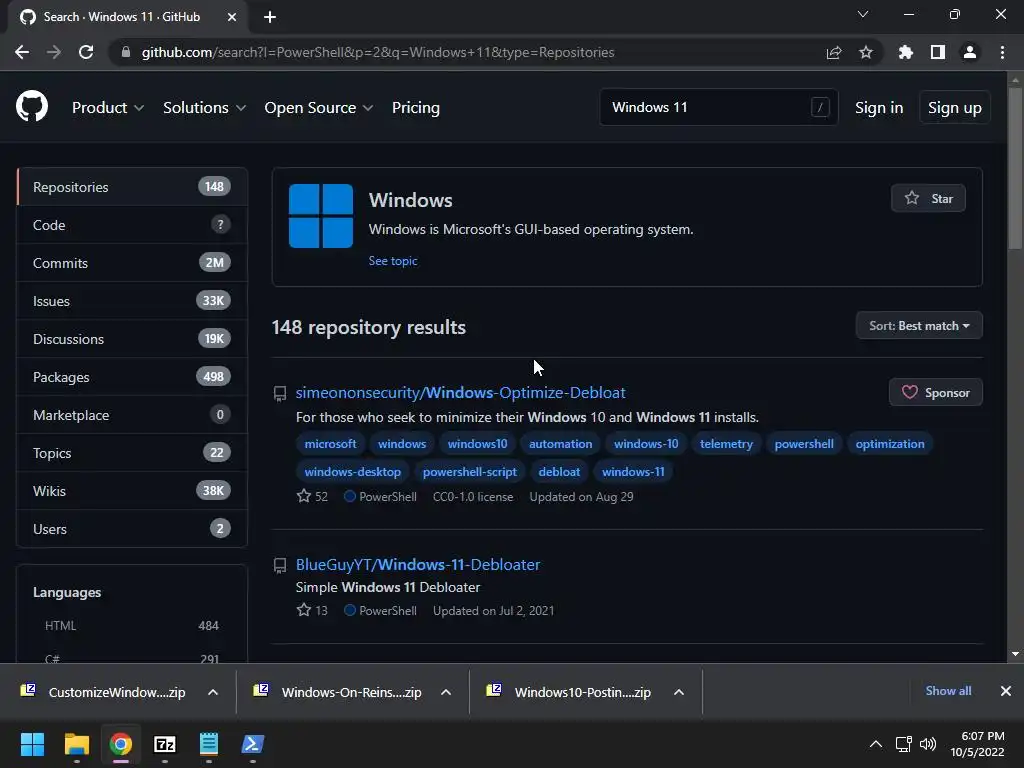Close the Search Windows 11 GitHub tab
The width and height of the screenshot is (1024, 768).
pos(232,17)
